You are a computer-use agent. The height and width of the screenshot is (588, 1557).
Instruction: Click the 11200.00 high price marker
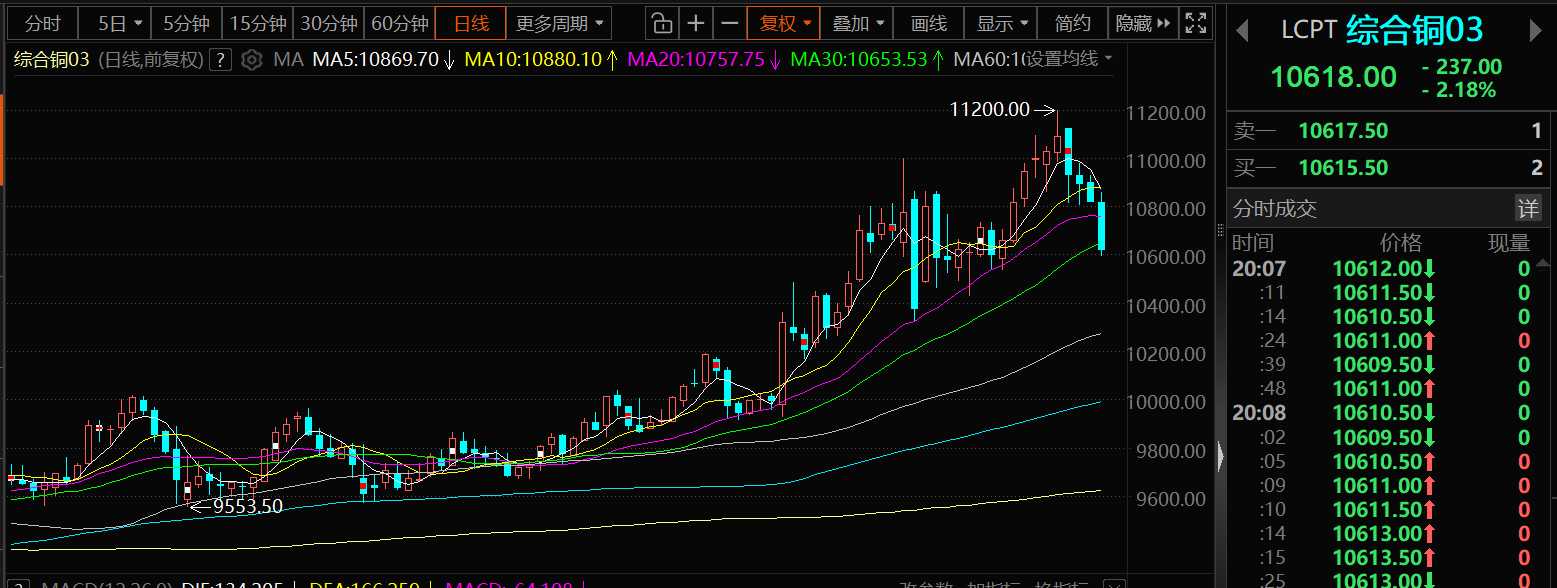(989, 109)
